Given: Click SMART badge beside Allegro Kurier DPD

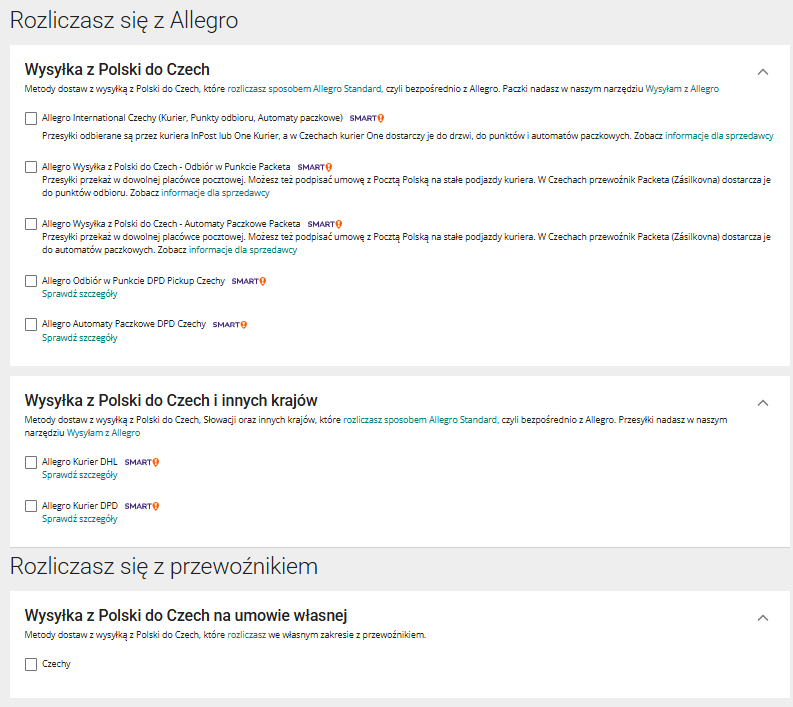Looking at the screenshot, I should [x=142, y=506].
